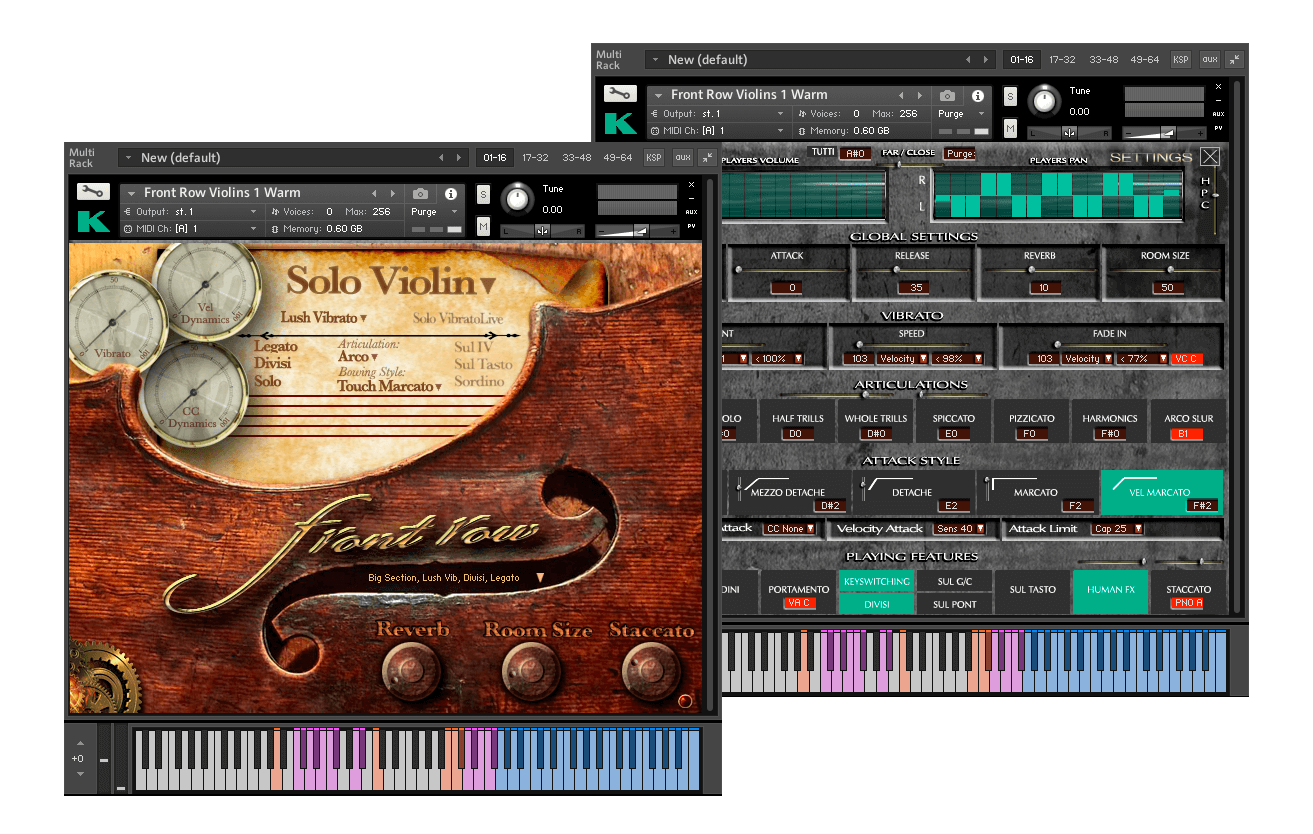1313x834 pixels.
Task: Select HARMONICS articulation
Action: click(x=1109, y=420)
